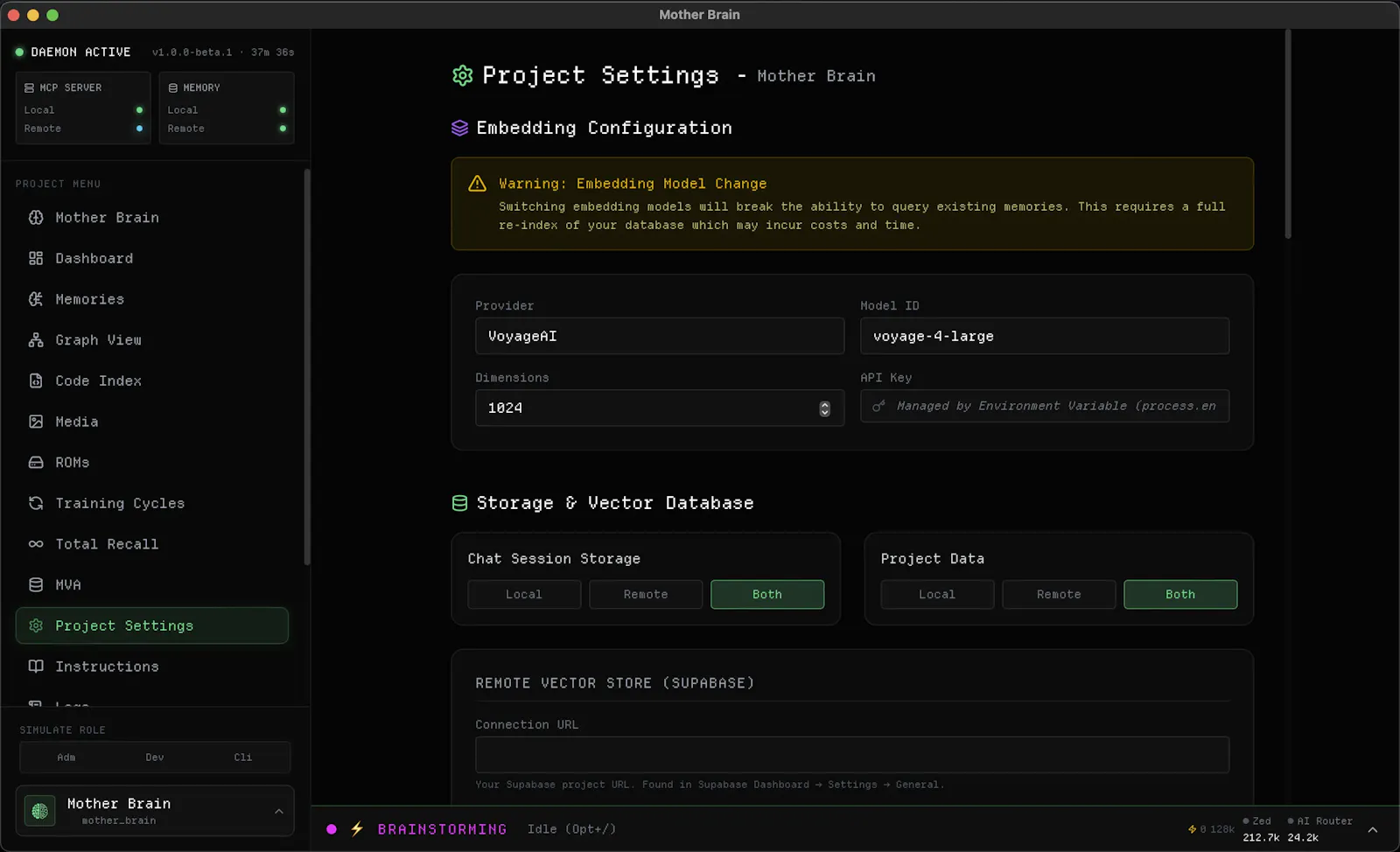The height and width of the screenshot is (852, 1400).
Task: Switch simulated role to Dev
Action: (x=155, y=758)
